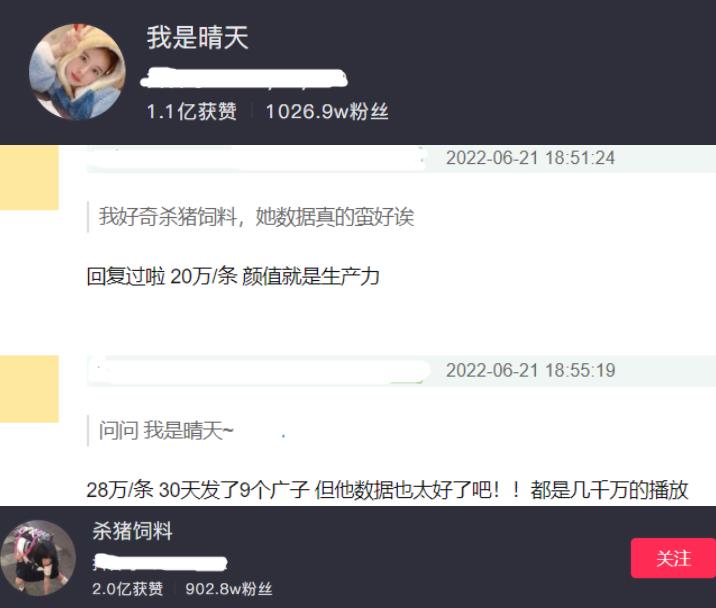Follow 杀猪饲料 with the red 关注 button
Image resolution: width=716 pixels, height=608 pixels.
673,558
